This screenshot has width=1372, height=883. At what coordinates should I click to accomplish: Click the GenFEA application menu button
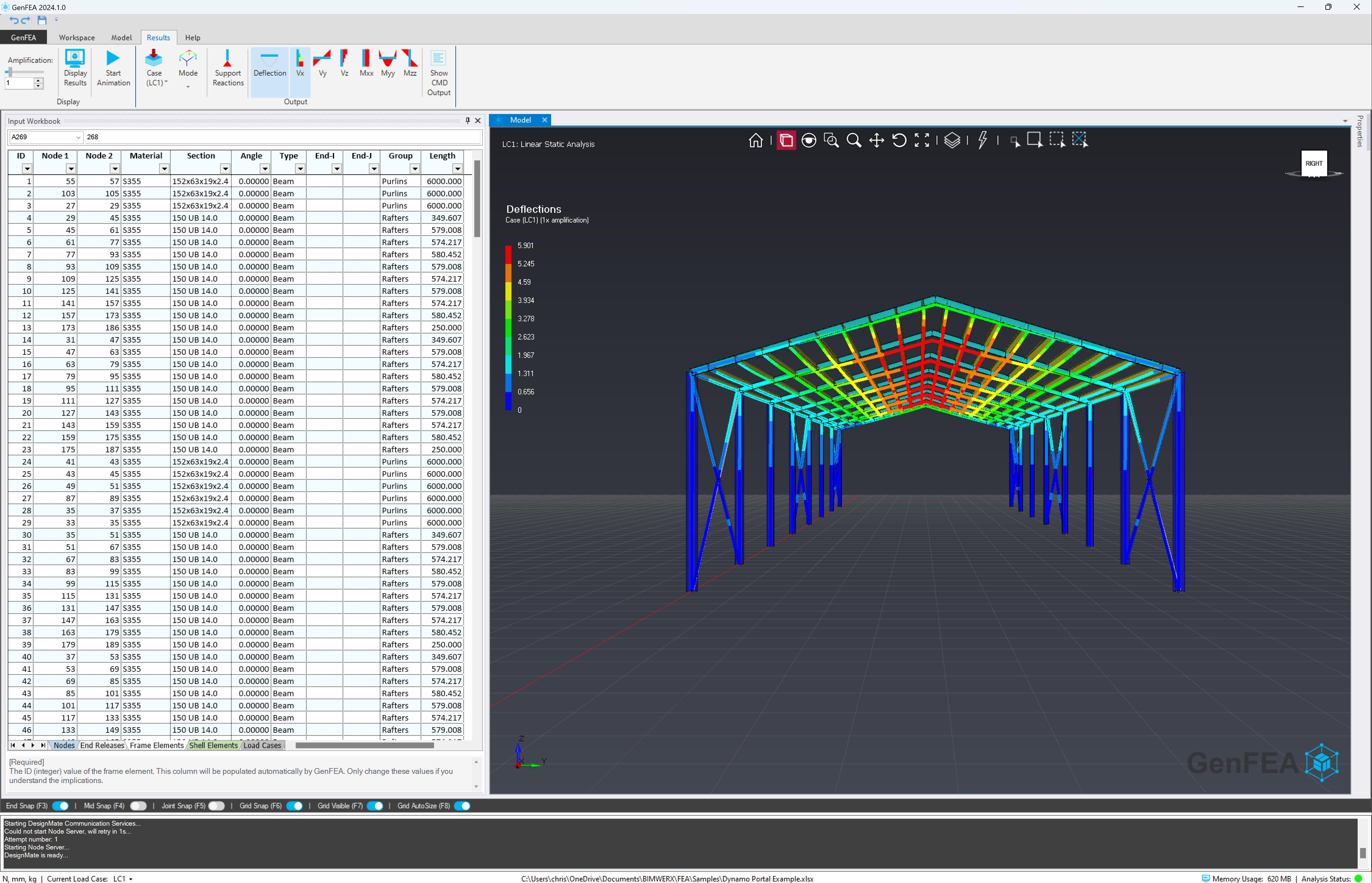coord(23,37)
